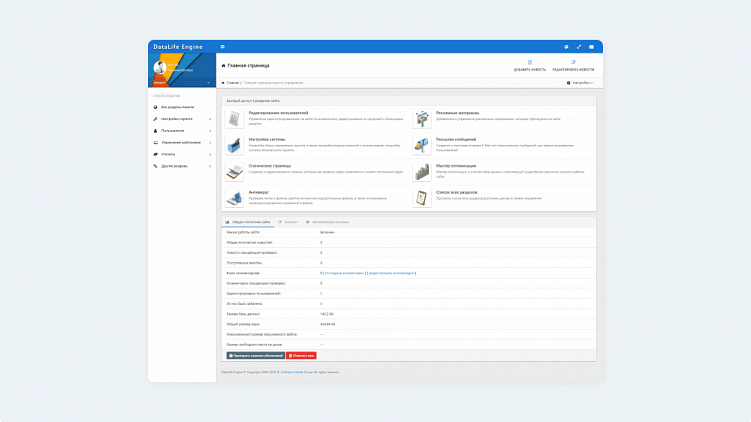Click the globe icon beside Все разделы панели
Screen dimensions: 751x422
(x=155, y=107)
